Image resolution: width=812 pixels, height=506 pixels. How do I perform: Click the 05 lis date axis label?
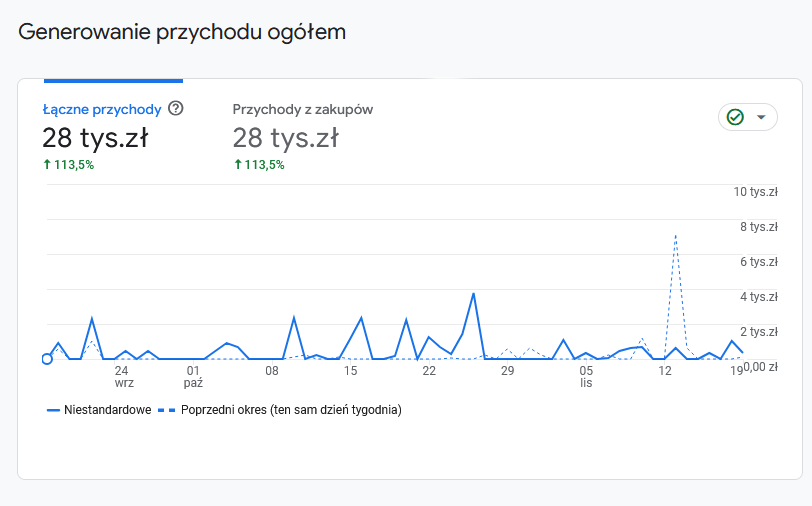[x=586, y=377]
